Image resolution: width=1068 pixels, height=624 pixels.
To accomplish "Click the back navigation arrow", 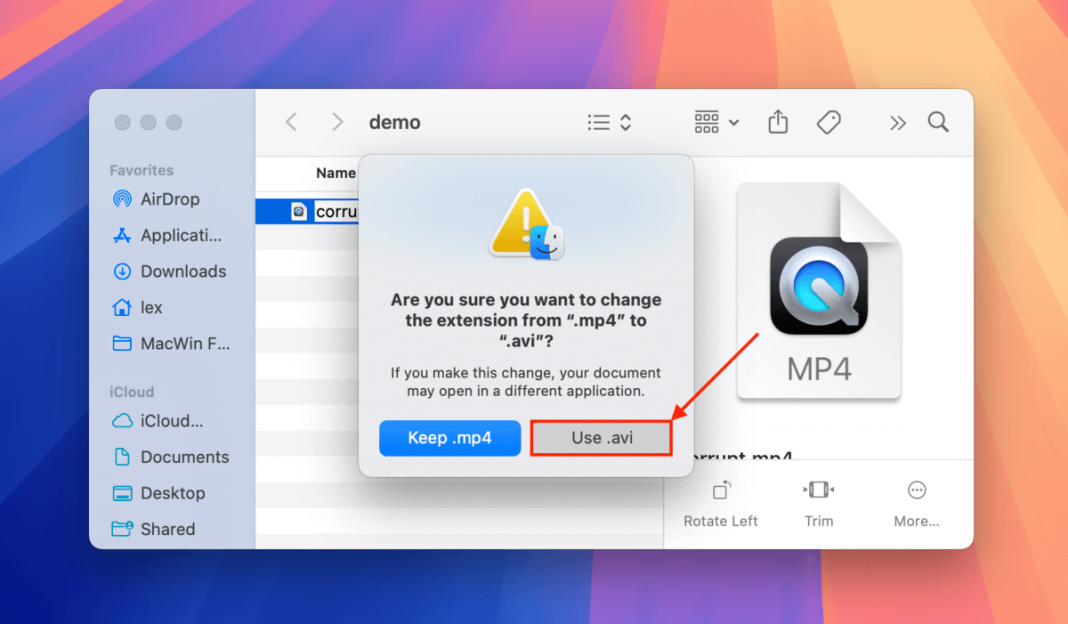I will (x=290, y=121).
